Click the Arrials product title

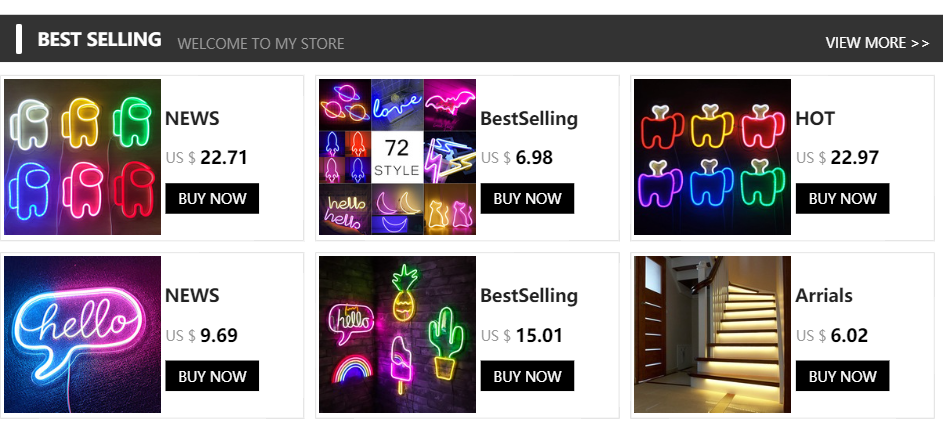(x=824, y=295)
